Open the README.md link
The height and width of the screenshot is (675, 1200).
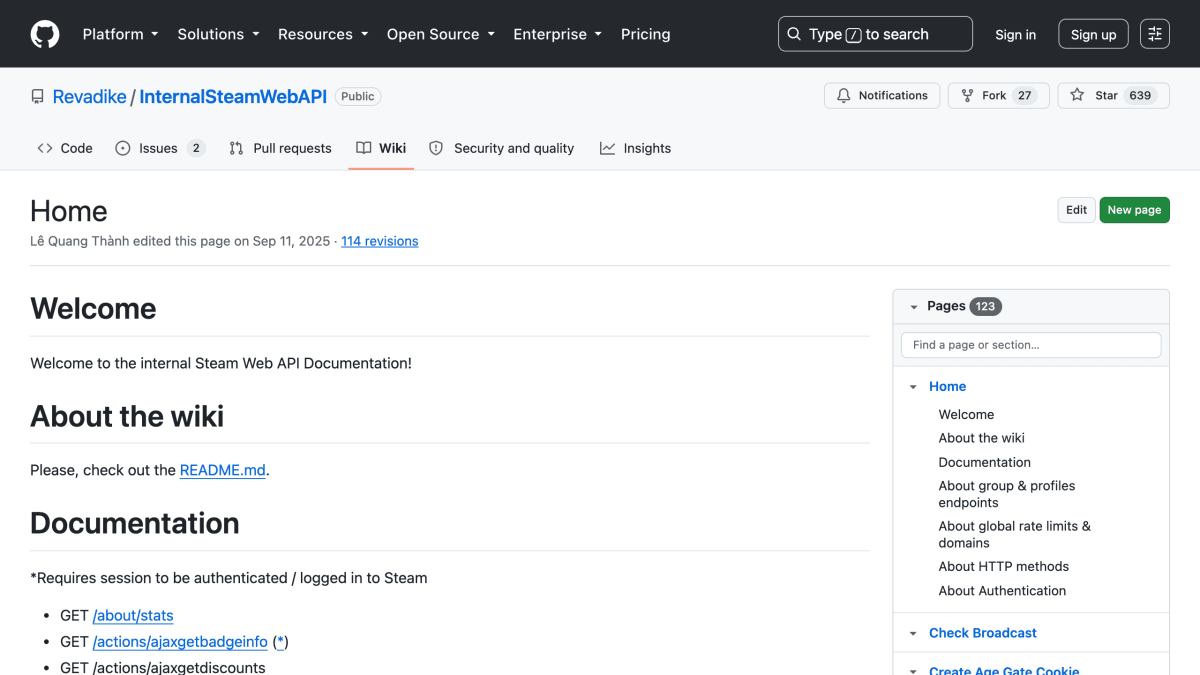click(x=223, y=470)
